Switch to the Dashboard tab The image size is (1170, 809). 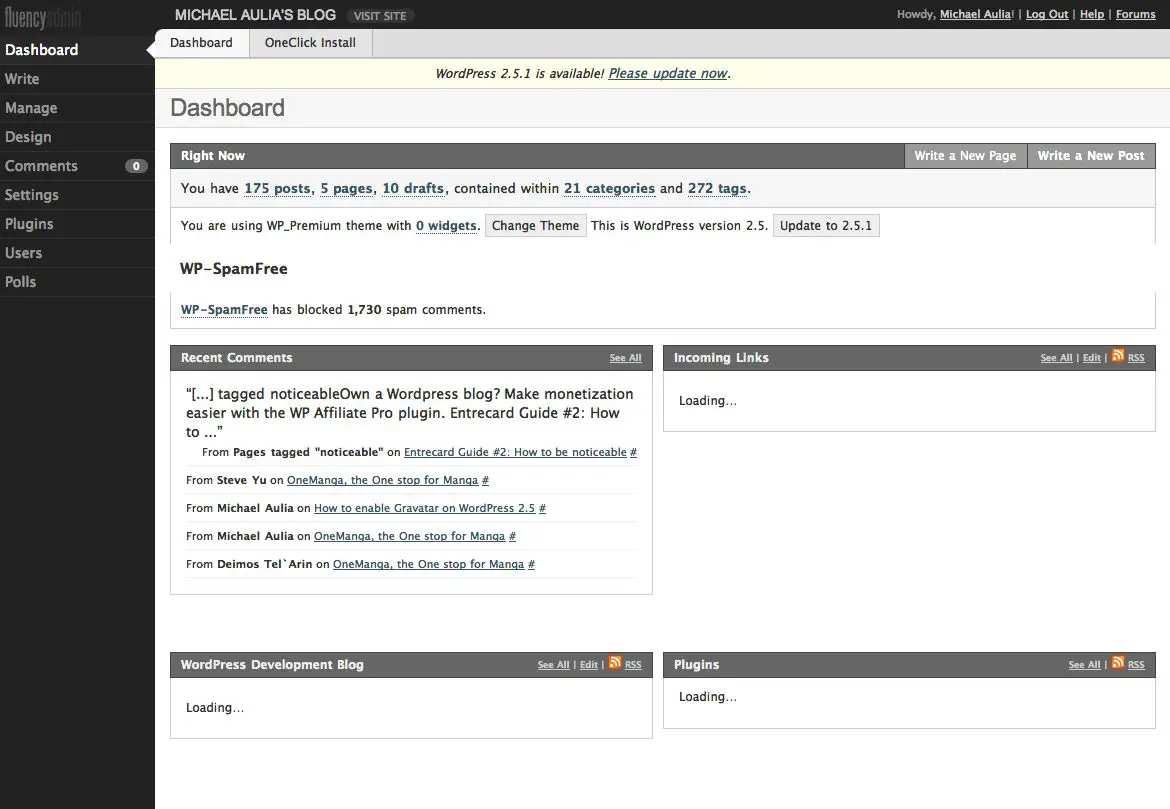pyautogui.click(x=201, y=43)
